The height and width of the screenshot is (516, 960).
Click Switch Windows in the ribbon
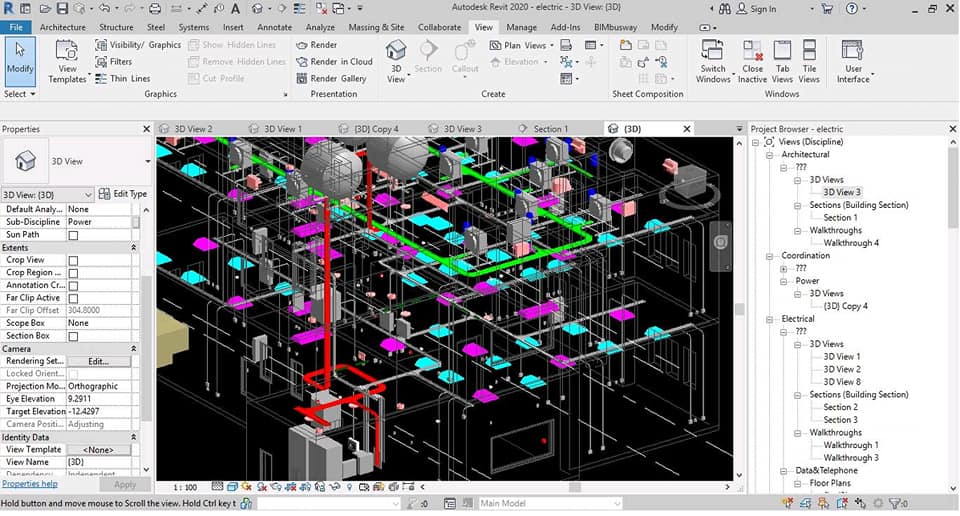pyautogui.click(x=713, y=61)
